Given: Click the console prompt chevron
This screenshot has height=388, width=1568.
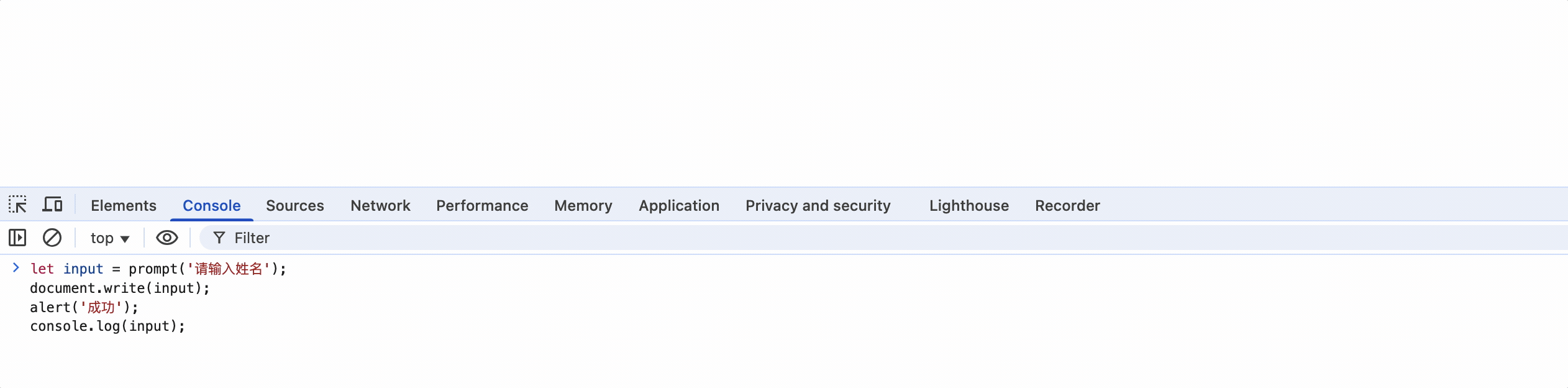Looking at the screenshot, I should (x=16, y=268).
